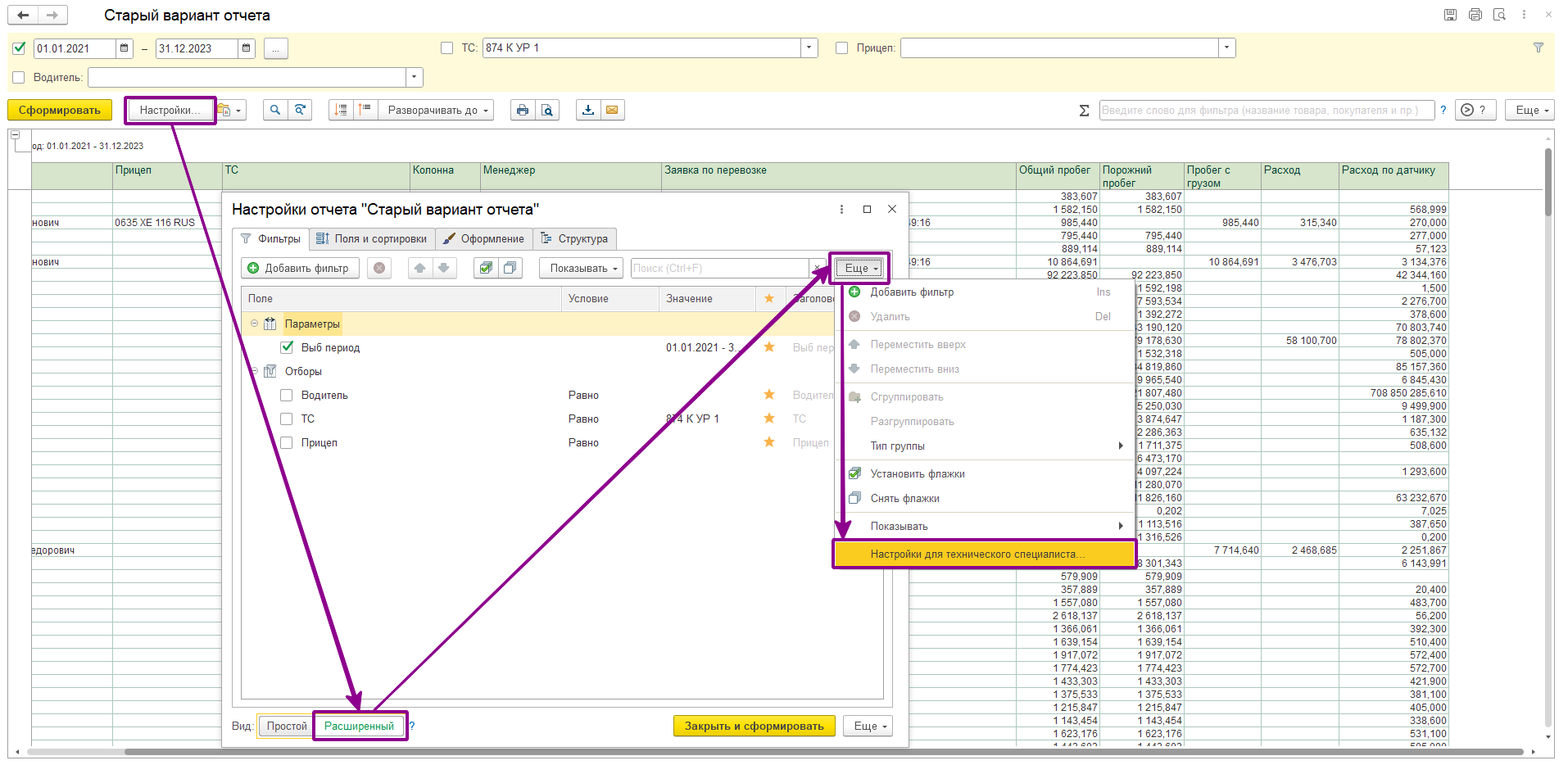Open the Настройки... button
Screen dimensions: 1568x765
[x=170, y=110]
